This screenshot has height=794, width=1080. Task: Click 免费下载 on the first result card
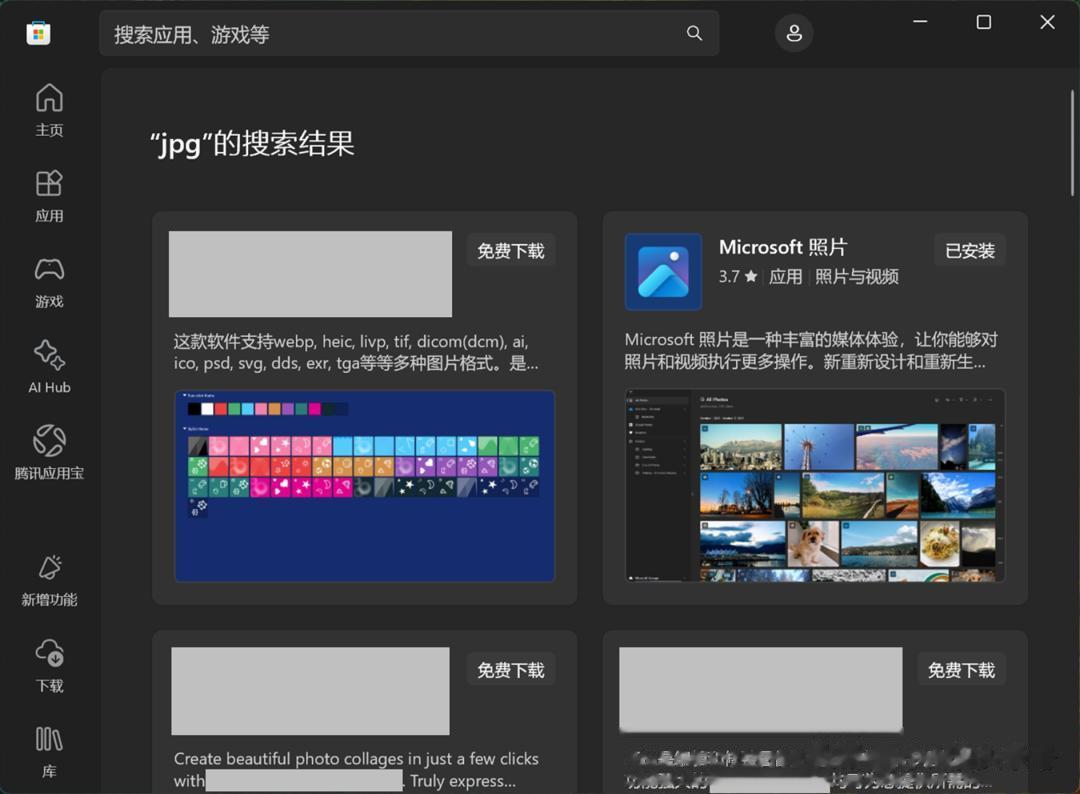pyautogui.click(x=511, y=251)
